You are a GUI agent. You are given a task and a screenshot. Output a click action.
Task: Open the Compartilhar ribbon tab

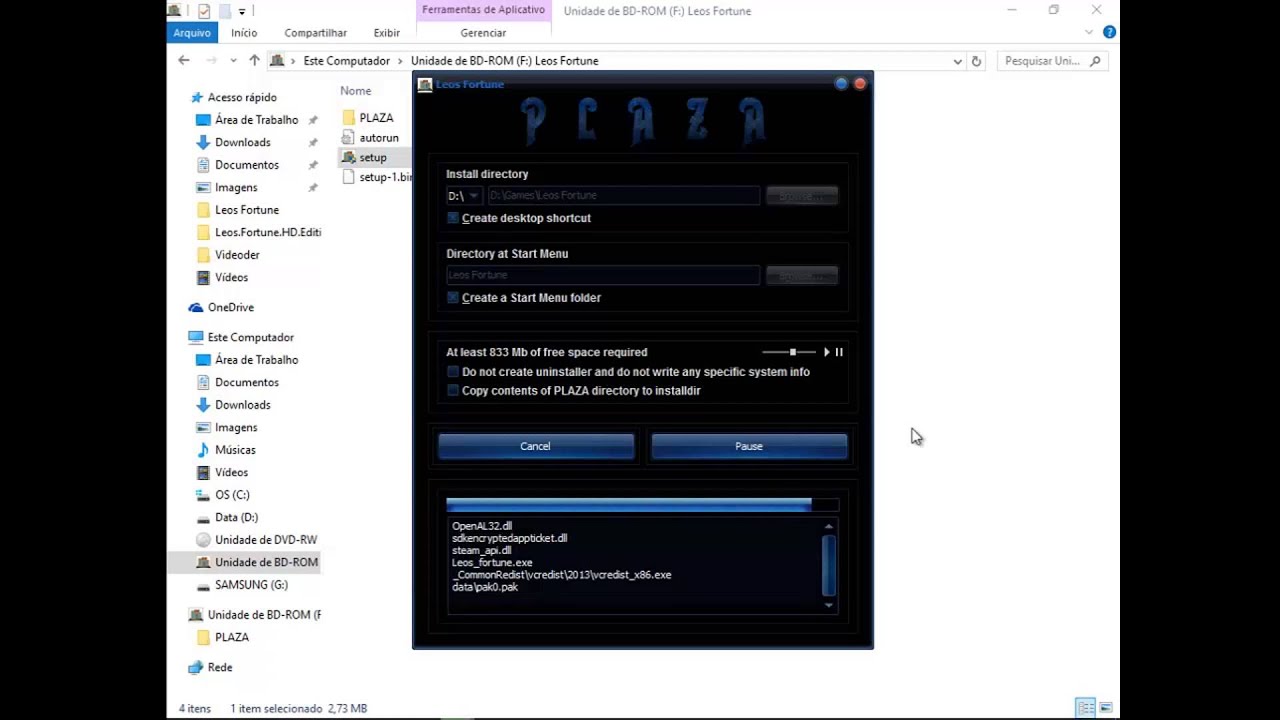(x=316, y=33)
